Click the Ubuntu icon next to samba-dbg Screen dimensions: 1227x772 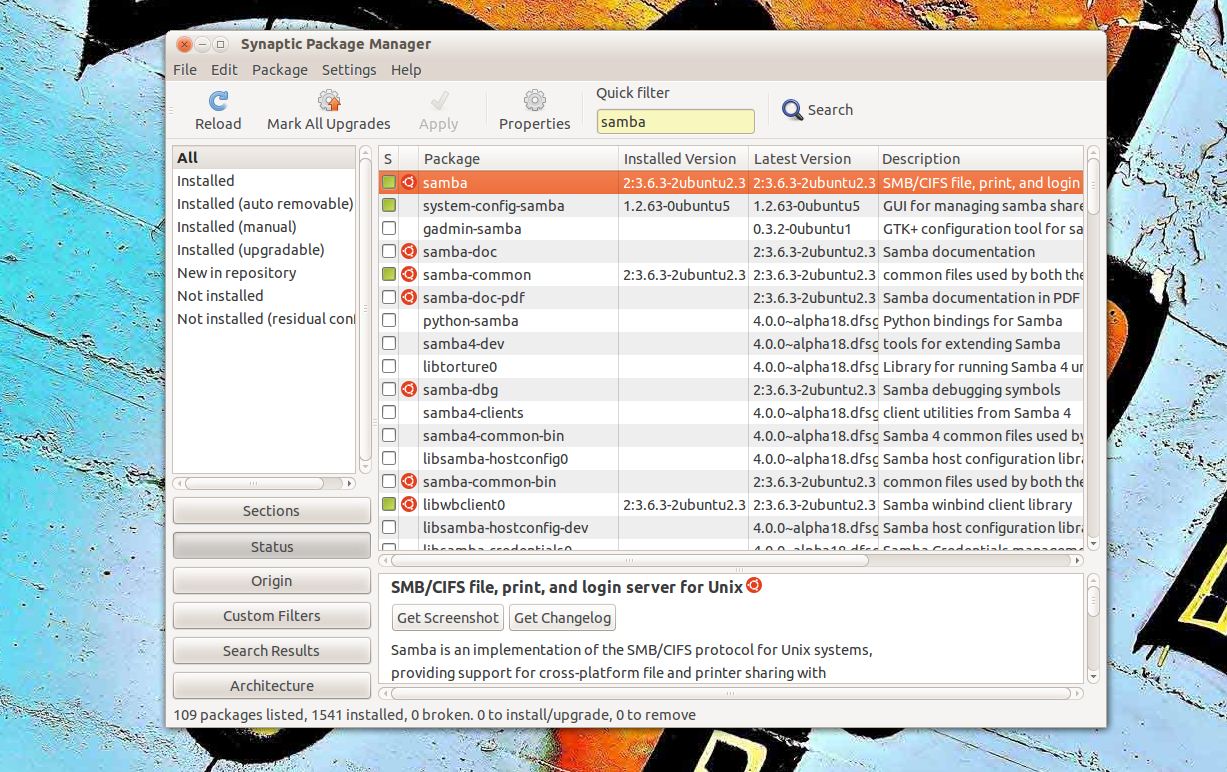[408, 390]
